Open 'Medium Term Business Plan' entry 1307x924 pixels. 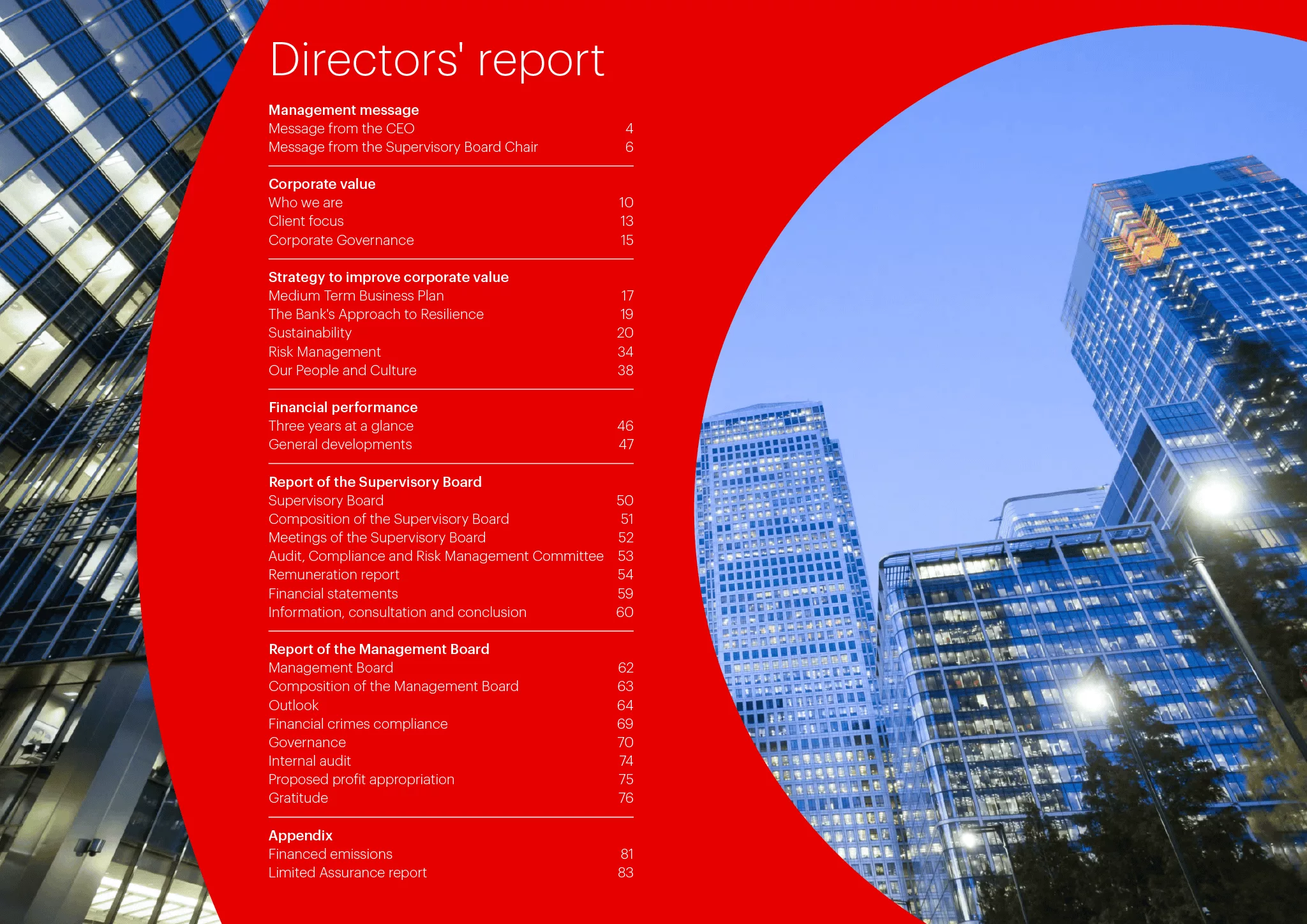click(451, 296)
